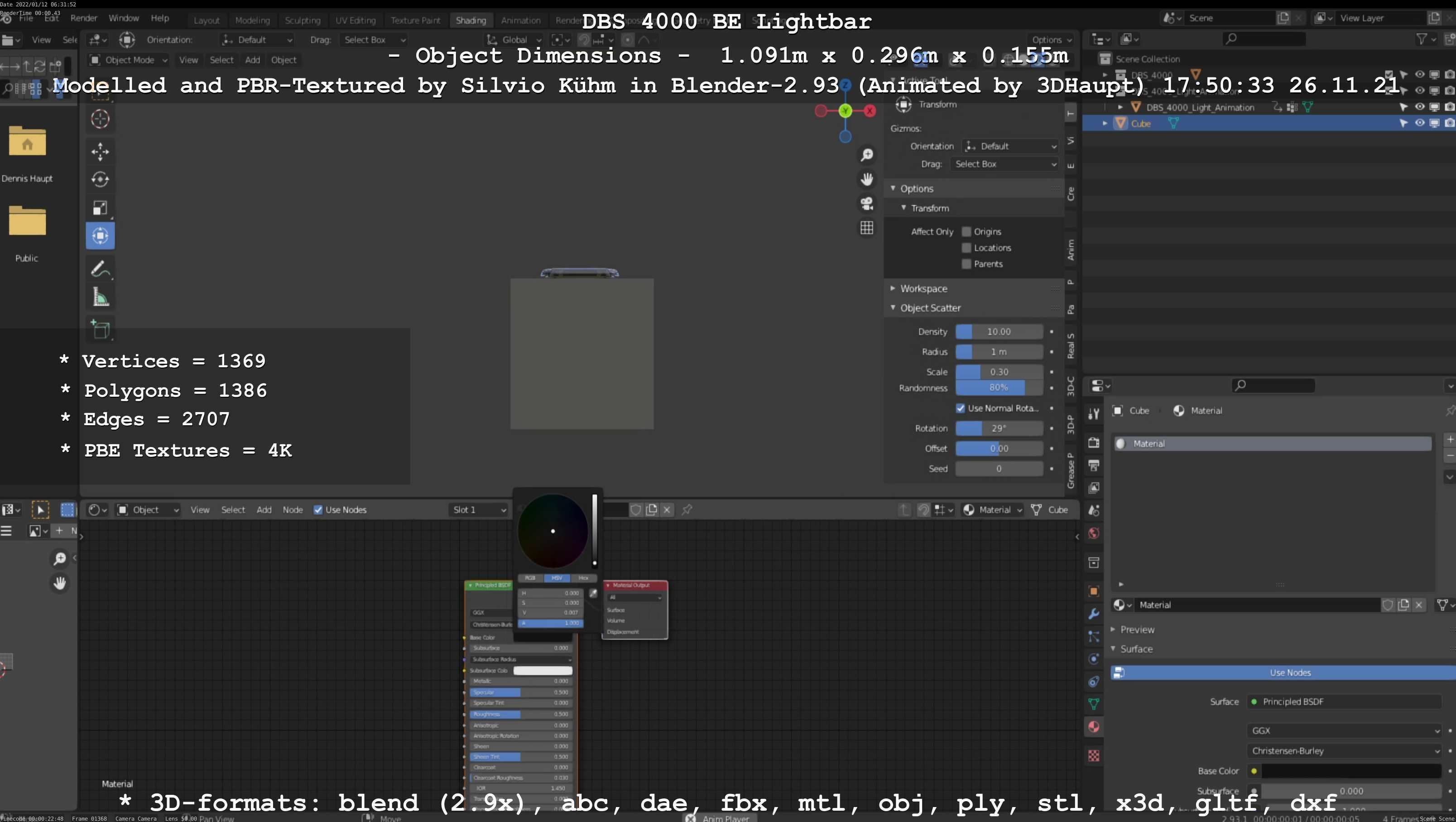Select the Scale tool

pos(100,207)
